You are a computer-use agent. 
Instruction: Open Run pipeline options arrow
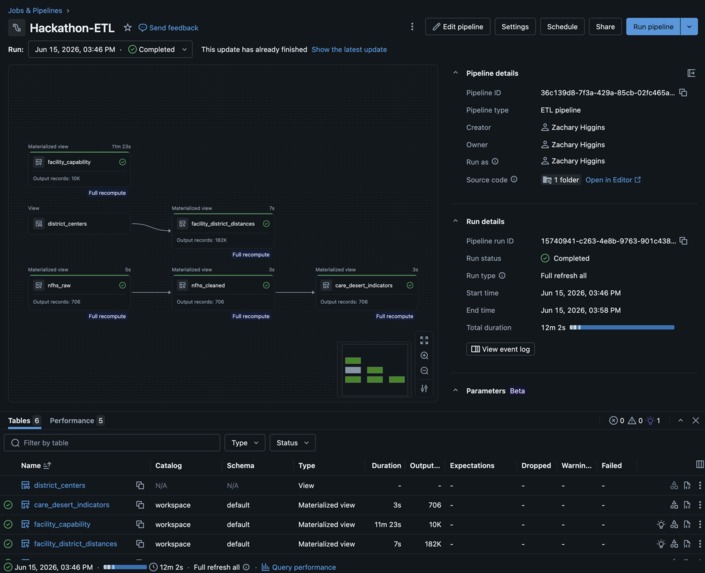689,27
